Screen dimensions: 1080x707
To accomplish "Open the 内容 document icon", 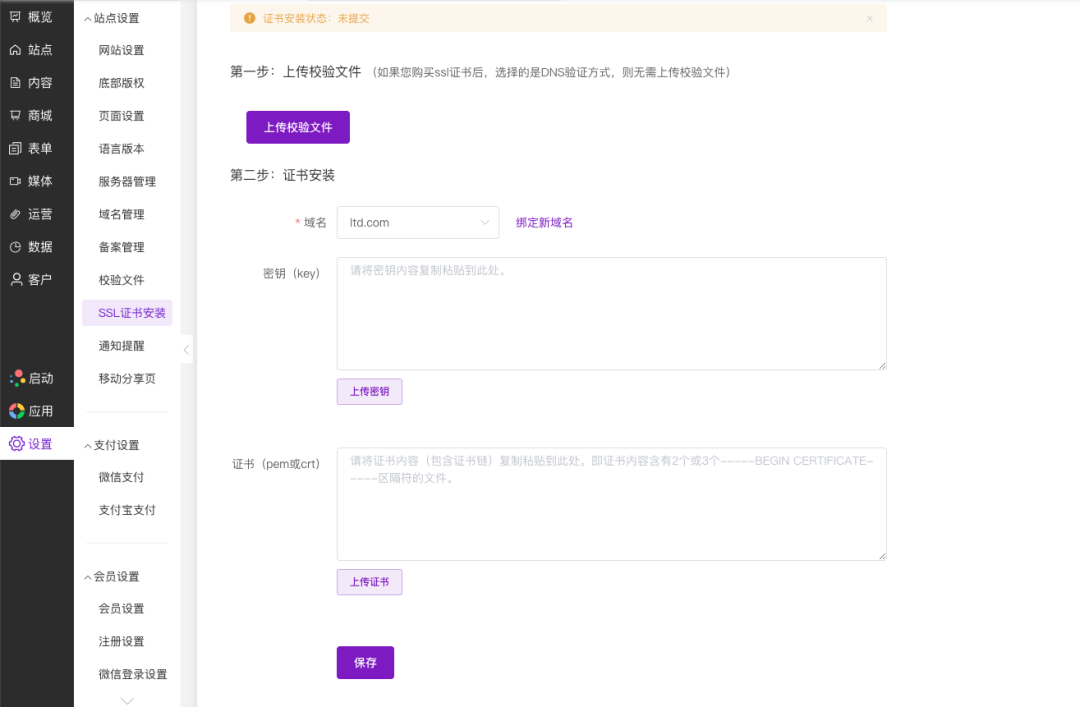I will pos(15,83).
